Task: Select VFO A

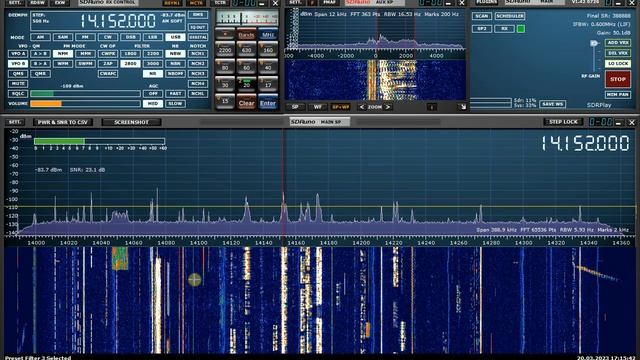Action: click(x=18, y=54)
